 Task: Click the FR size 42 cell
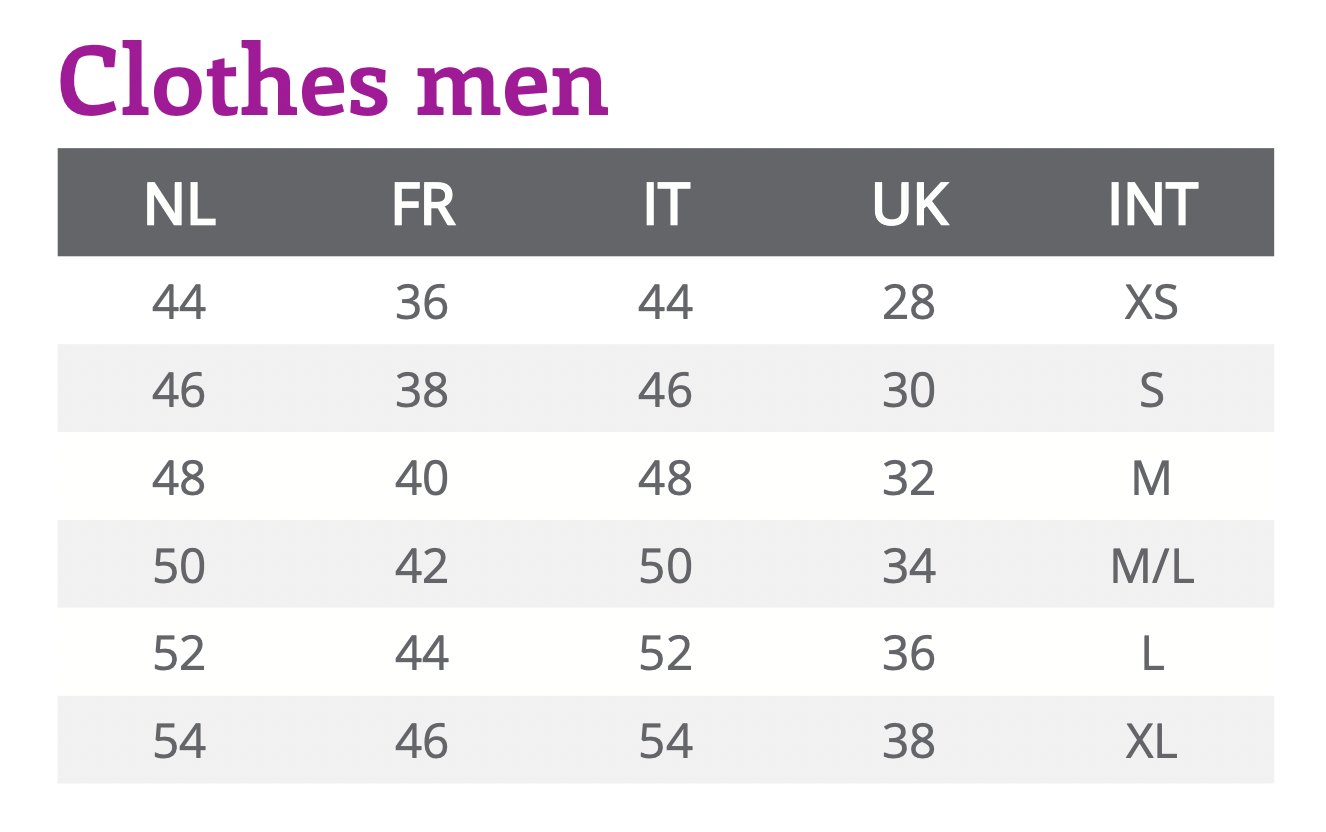422,566
